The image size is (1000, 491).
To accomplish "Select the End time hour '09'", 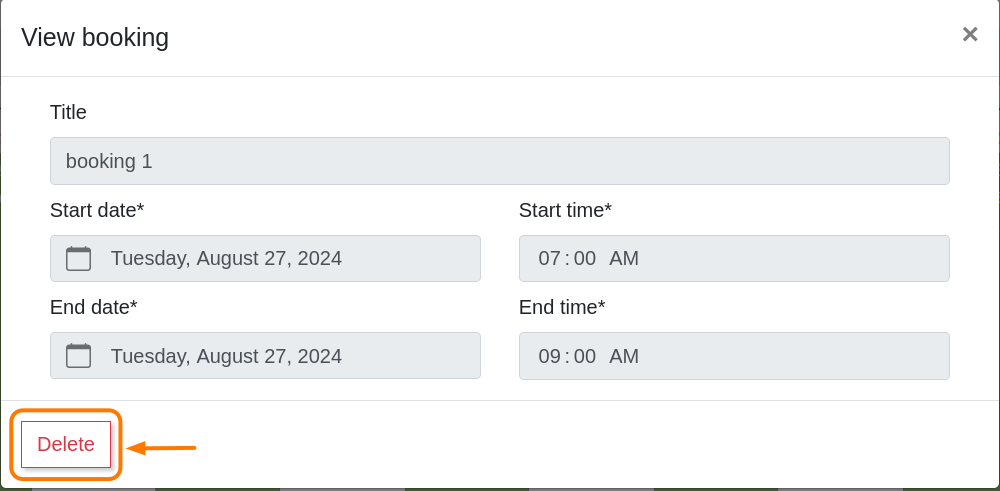I will pos(549,356).
